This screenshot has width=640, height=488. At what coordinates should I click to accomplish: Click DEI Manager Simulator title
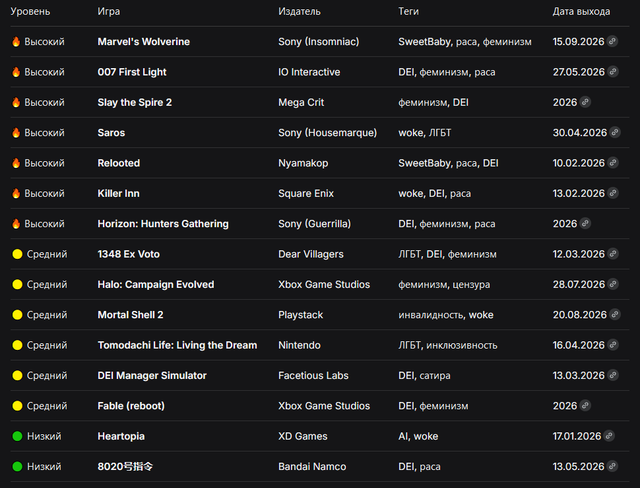coord(152,375)
